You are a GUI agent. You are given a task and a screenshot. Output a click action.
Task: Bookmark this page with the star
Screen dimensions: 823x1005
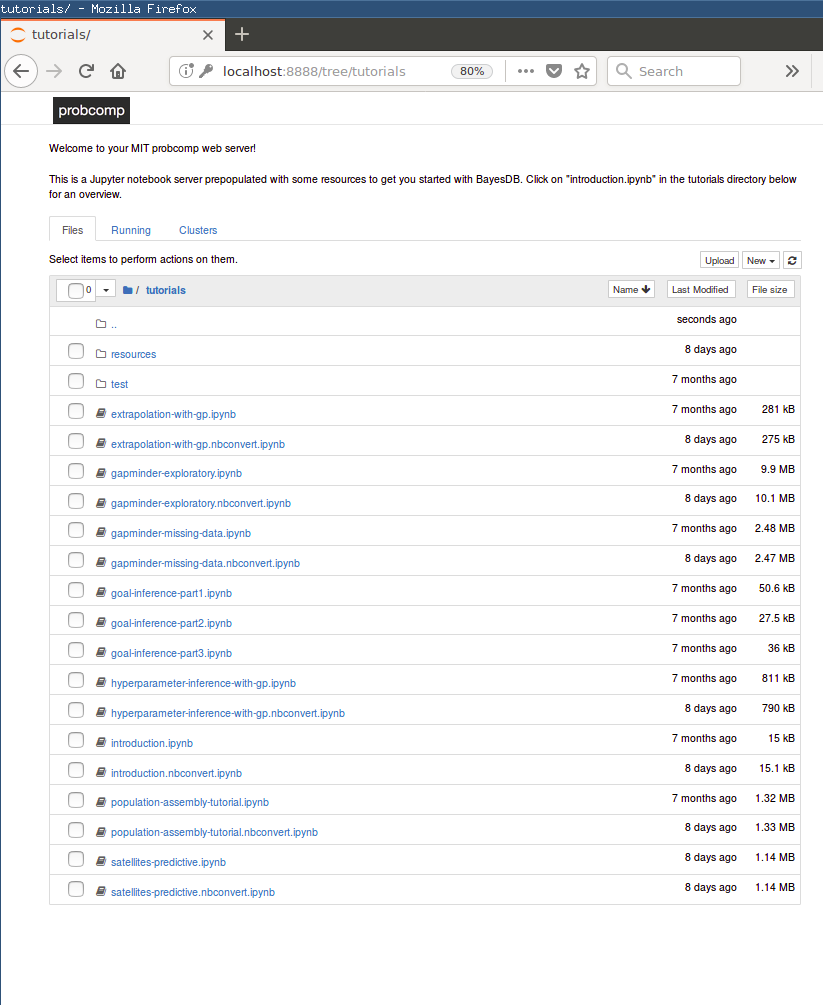[581, 71]
